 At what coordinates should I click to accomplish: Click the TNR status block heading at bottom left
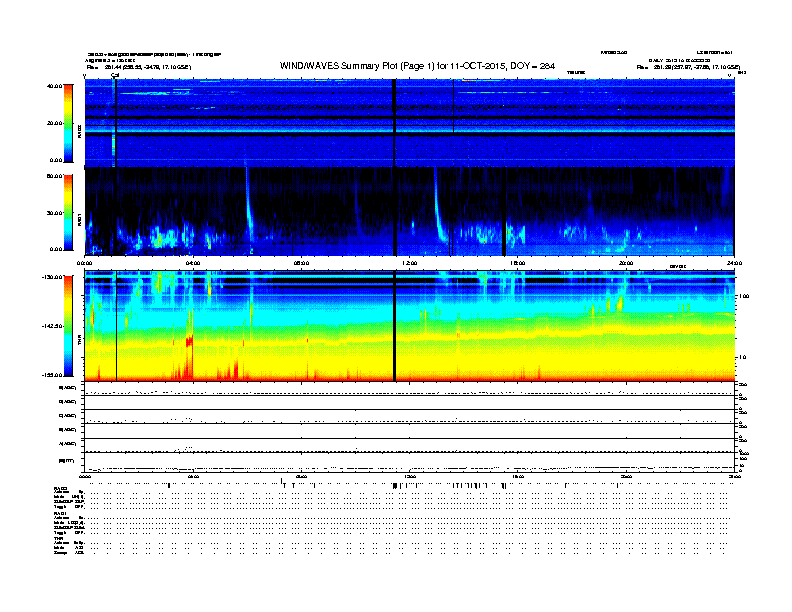(x=58, y=538)
